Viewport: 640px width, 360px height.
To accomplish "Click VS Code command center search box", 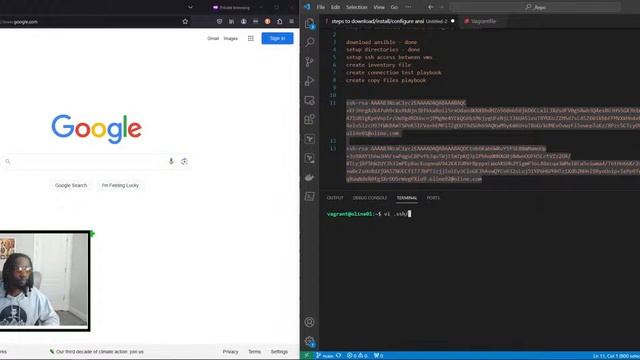I will pos(536,7).
